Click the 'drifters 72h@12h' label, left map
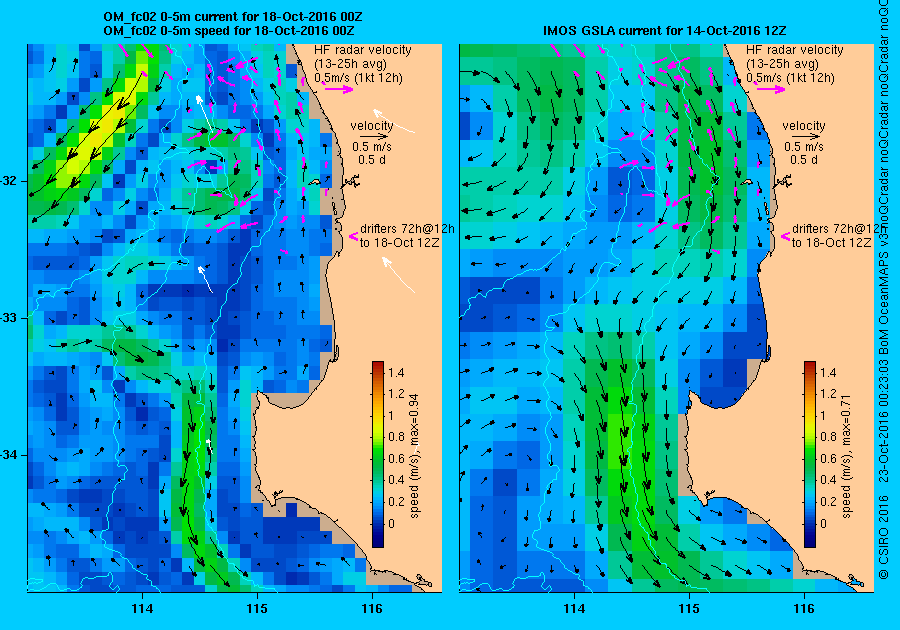Screen dimensions: 900x630 pos(407,228)
